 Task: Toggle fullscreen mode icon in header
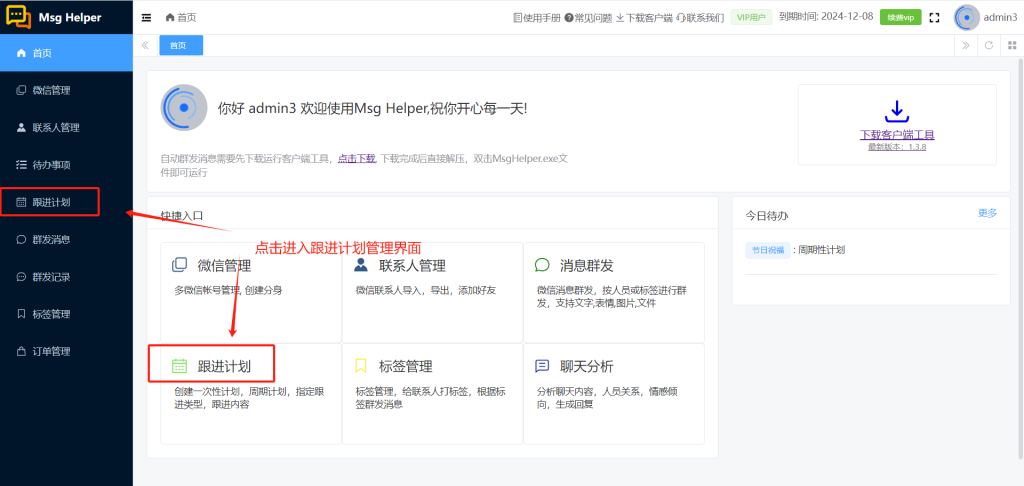tap(935, 17)
